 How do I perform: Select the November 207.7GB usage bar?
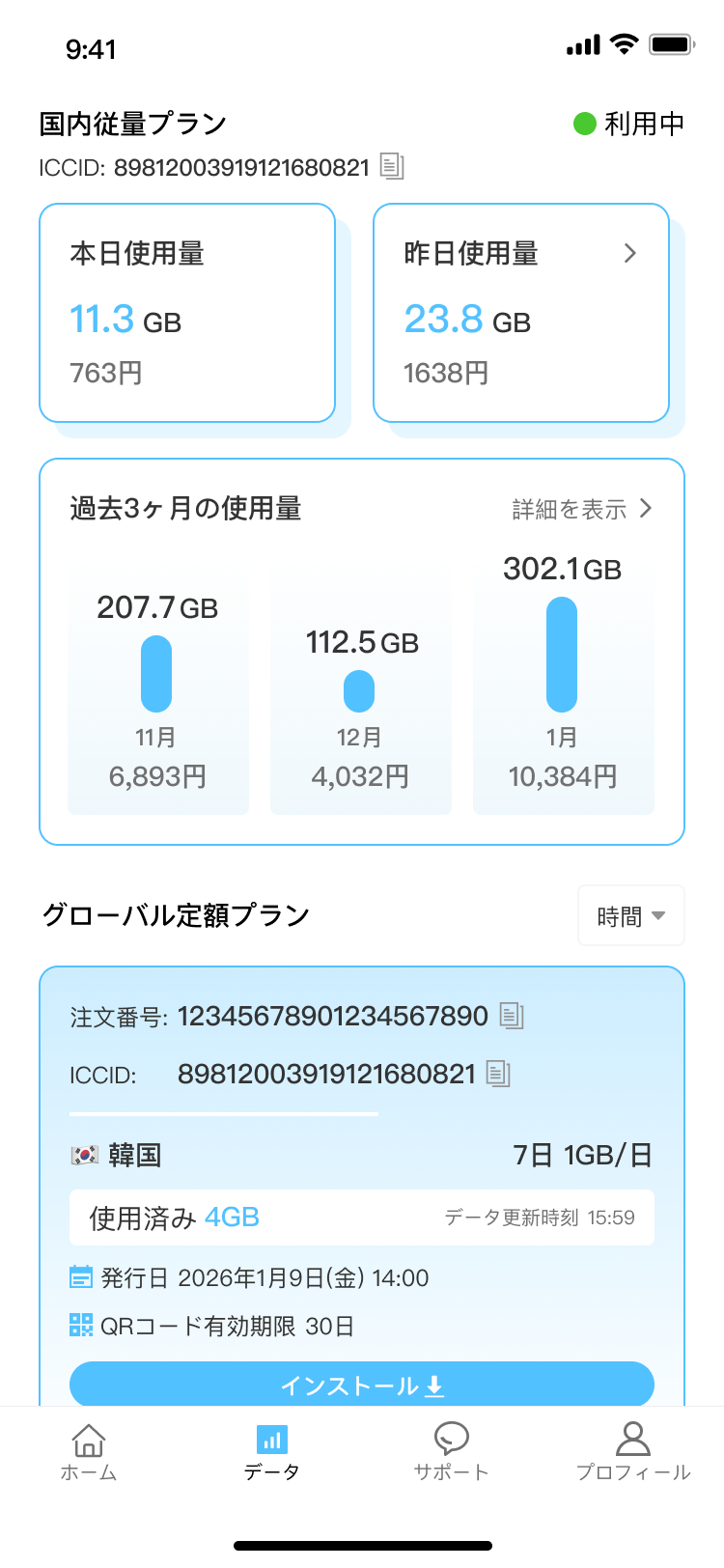156,674
